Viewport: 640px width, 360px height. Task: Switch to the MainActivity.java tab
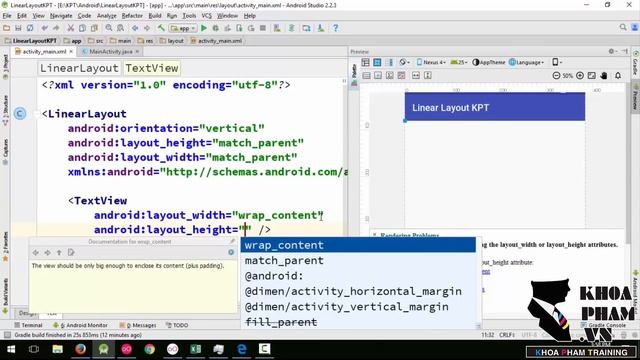(111, 51)
